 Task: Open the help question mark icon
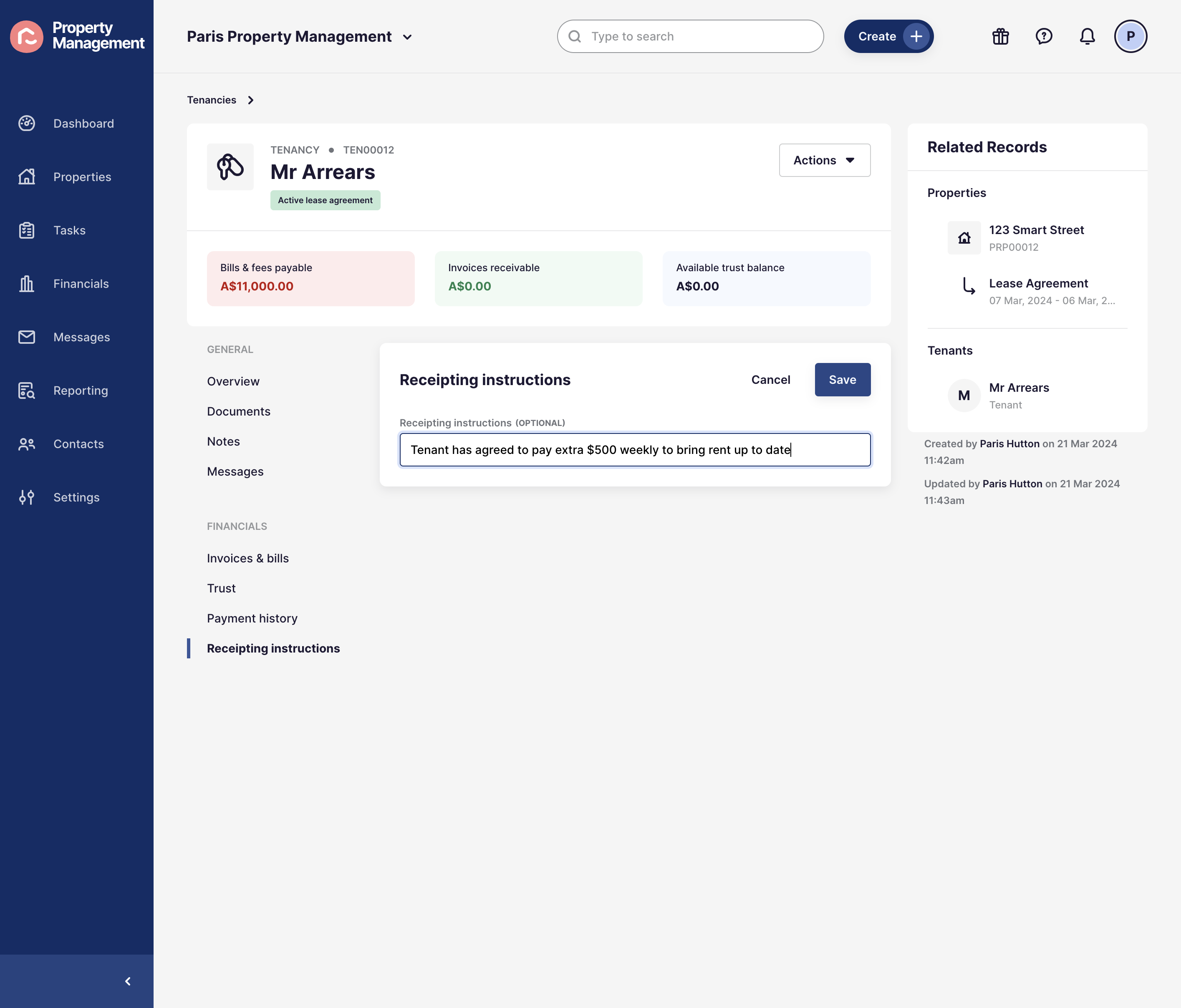click(x=1044, y=36)
